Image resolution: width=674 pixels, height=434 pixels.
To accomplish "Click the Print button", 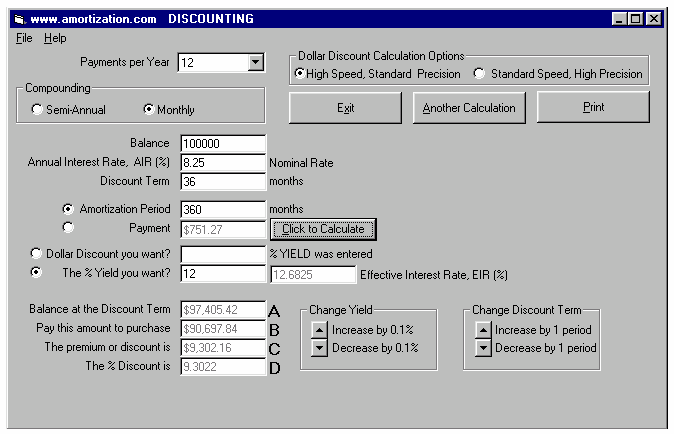I will (593, 108).
